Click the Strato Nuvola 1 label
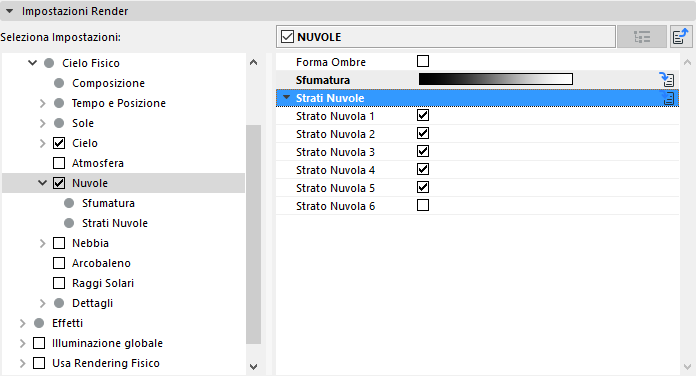696x376 pixels. coord(335,116)
